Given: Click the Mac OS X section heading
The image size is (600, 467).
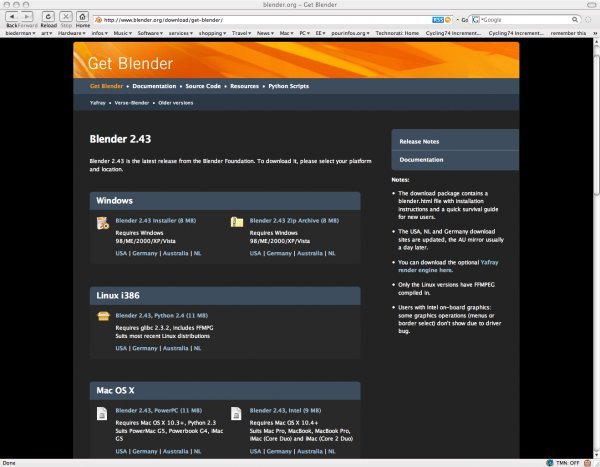Looking at the screenshot, I should coord(115,390).
